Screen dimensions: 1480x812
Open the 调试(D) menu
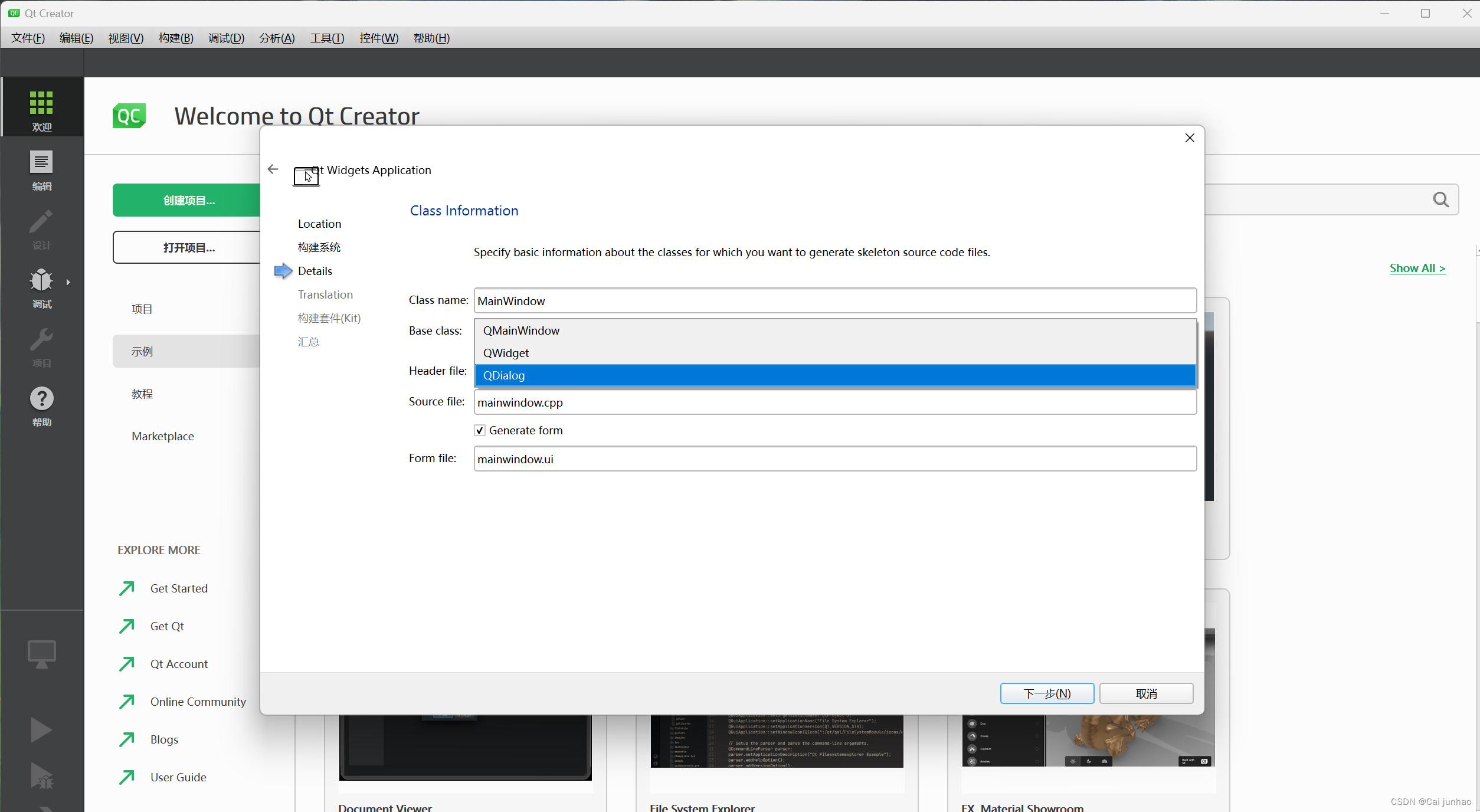pyautogui.click(x=226, y=38)
